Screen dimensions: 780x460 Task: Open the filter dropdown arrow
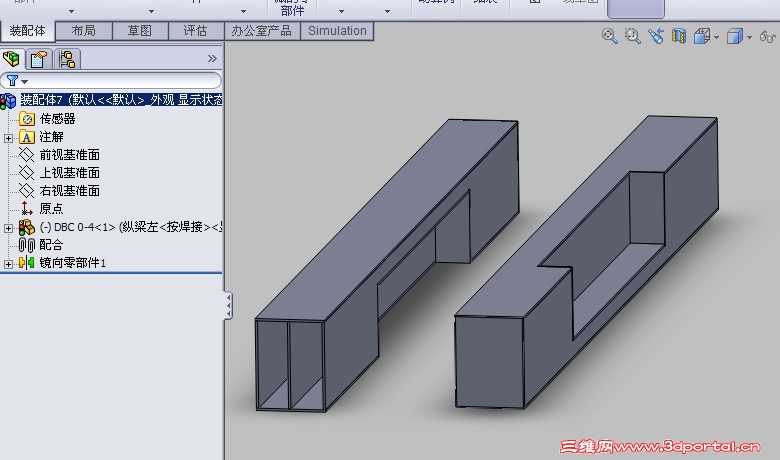coord(24,82)
